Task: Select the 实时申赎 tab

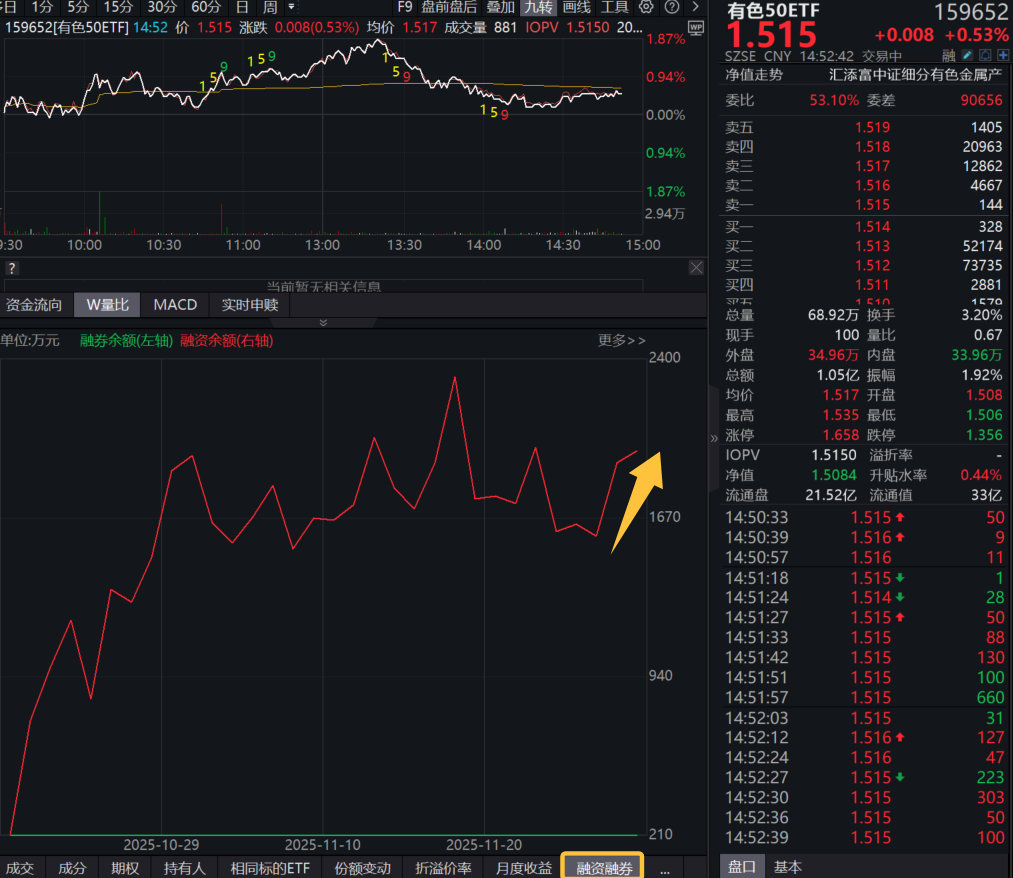Action: tap(249, 305)
